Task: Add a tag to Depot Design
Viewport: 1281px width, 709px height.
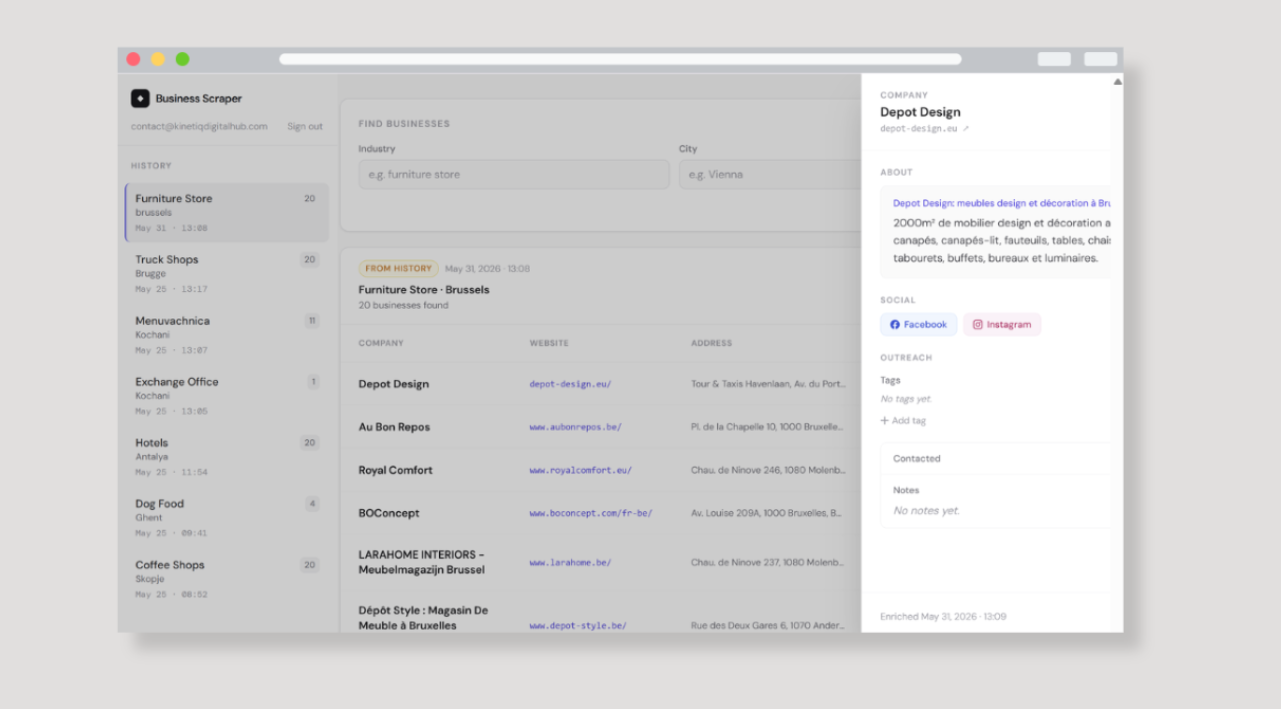Action: coord(903,421)
